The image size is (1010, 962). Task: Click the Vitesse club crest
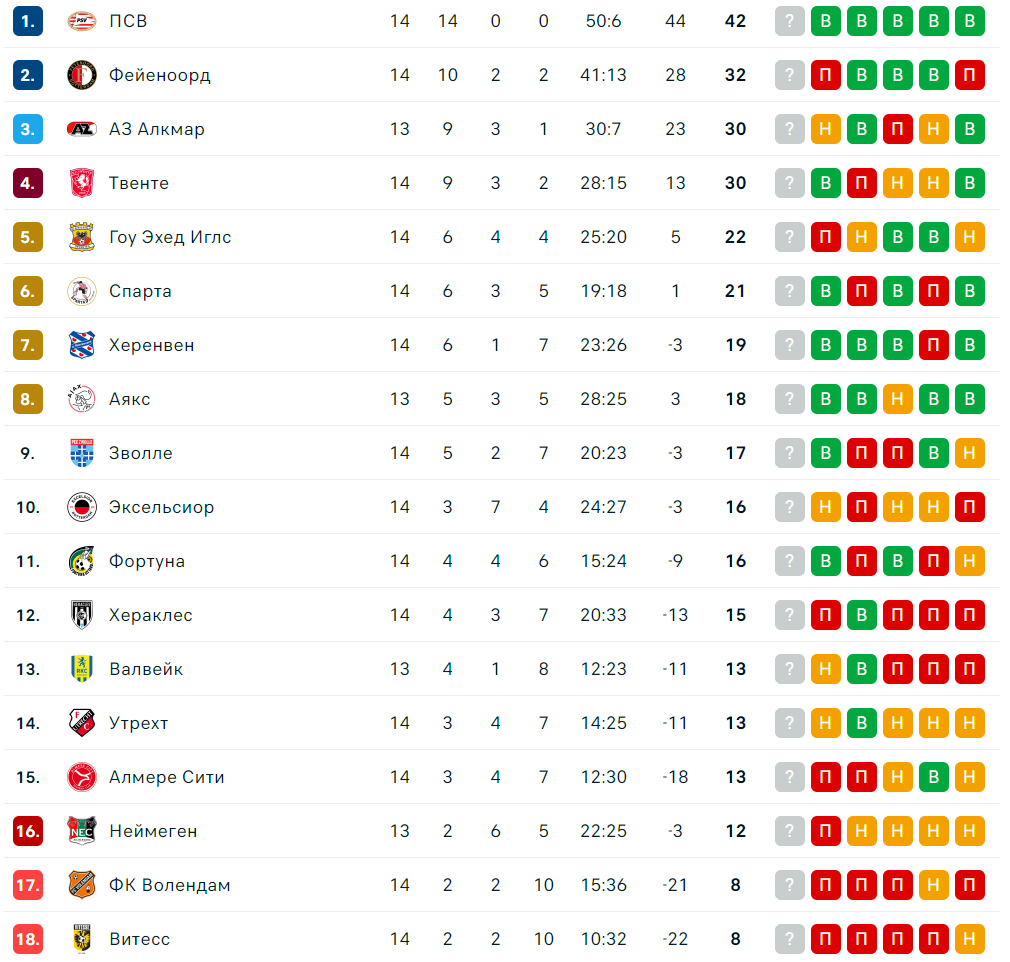coord(82,939)
